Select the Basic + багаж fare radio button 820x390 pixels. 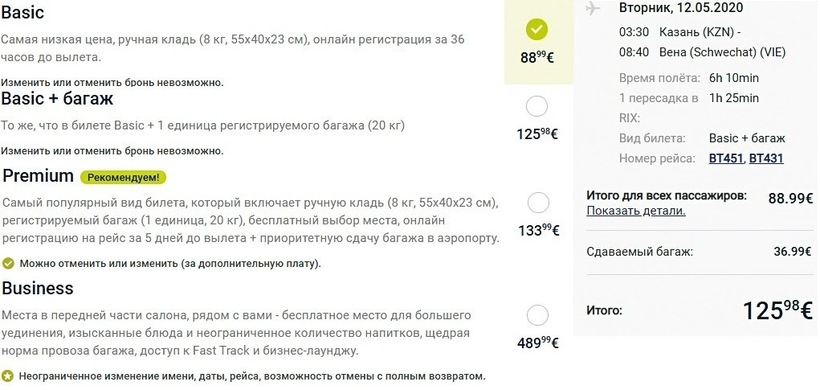tap(537, 107)
